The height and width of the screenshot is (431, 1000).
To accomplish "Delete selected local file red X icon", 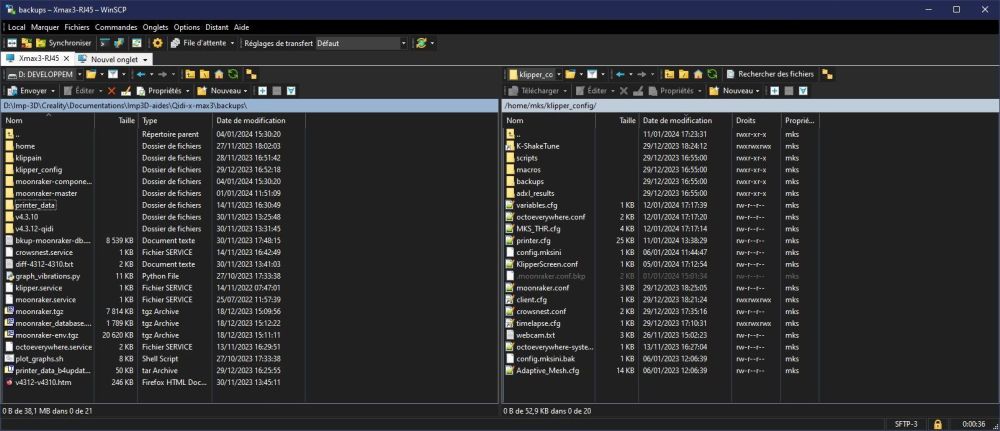I will 112,91.
